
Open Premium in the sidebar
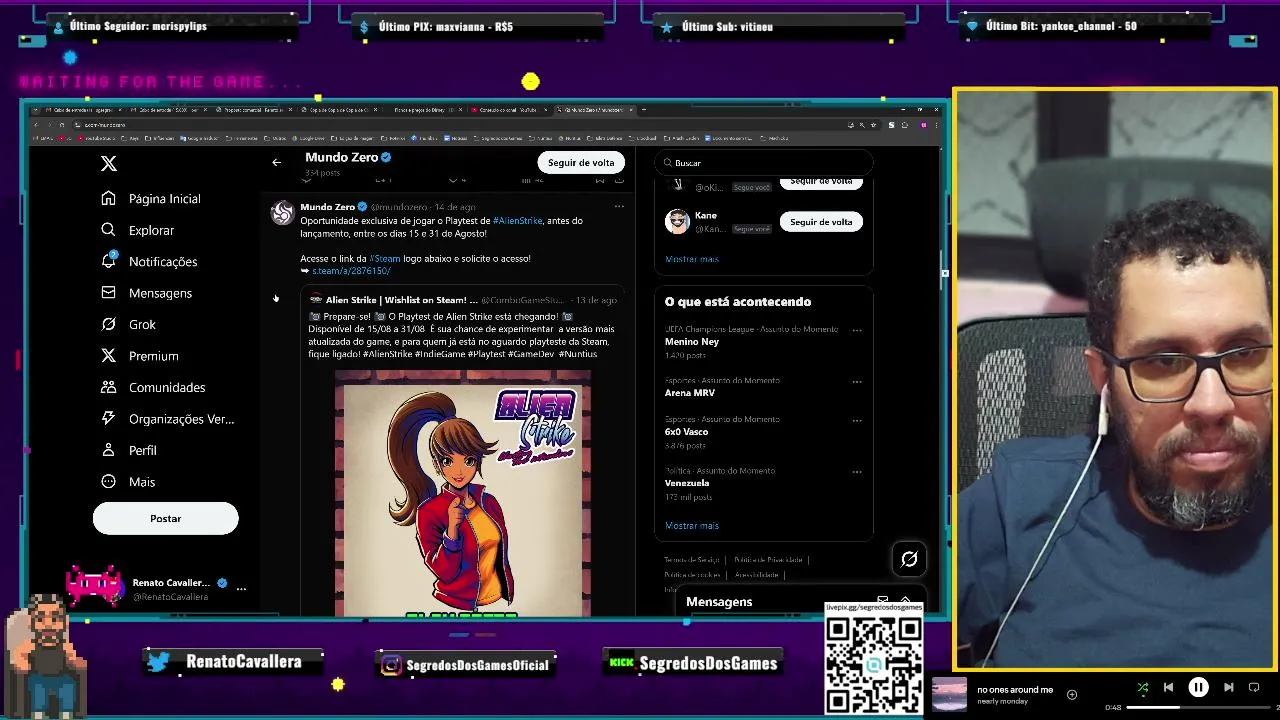point(139,356)
